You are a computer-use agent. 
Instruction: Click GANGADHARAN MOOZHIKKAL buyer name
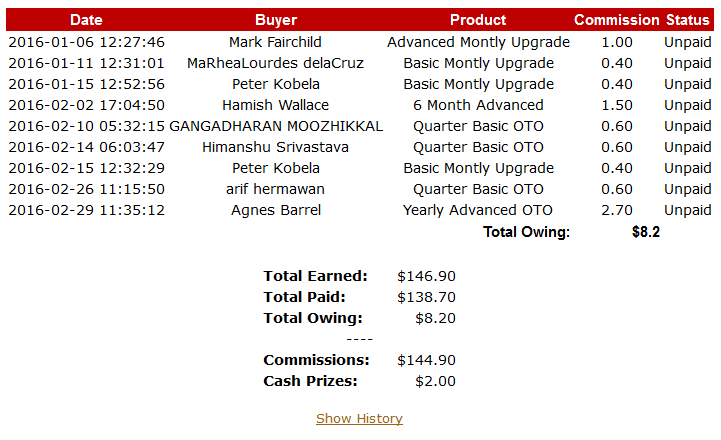click(x=276, y=126)
